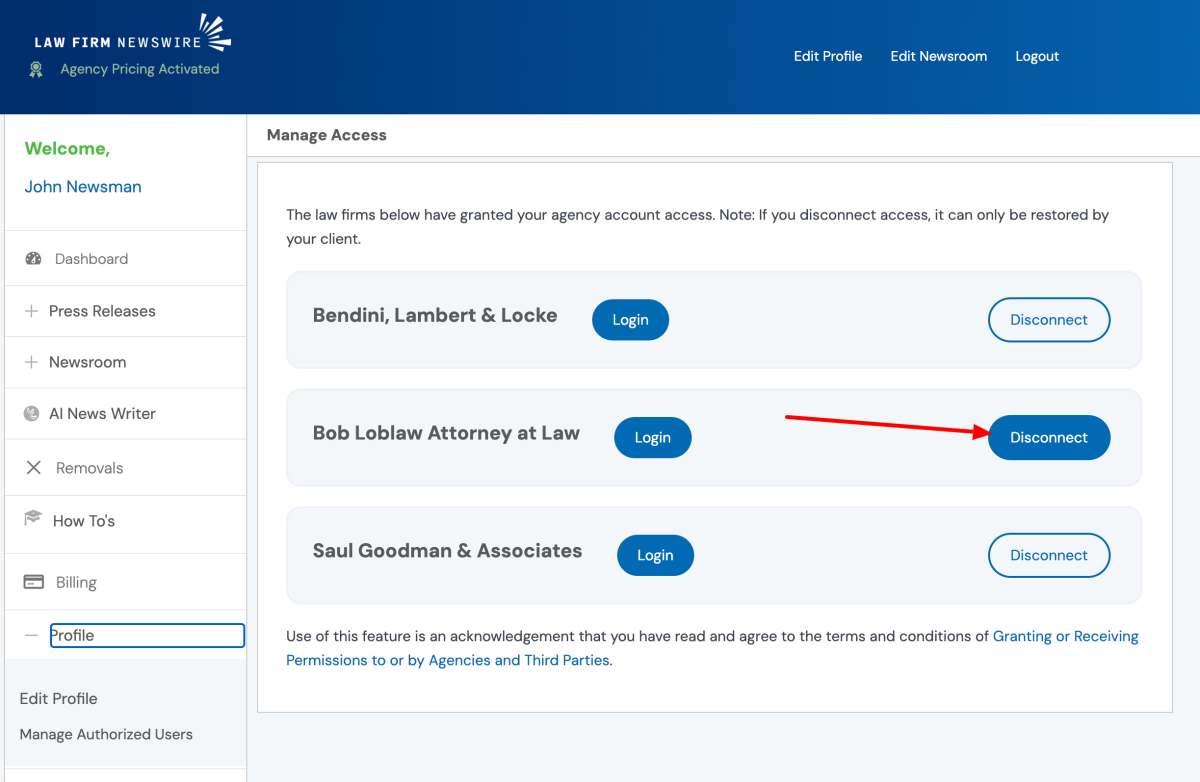Image resolution: width=1200 pixels, height=782 pixels.
Task: Click the John Newsman username link
Action: 83,187
